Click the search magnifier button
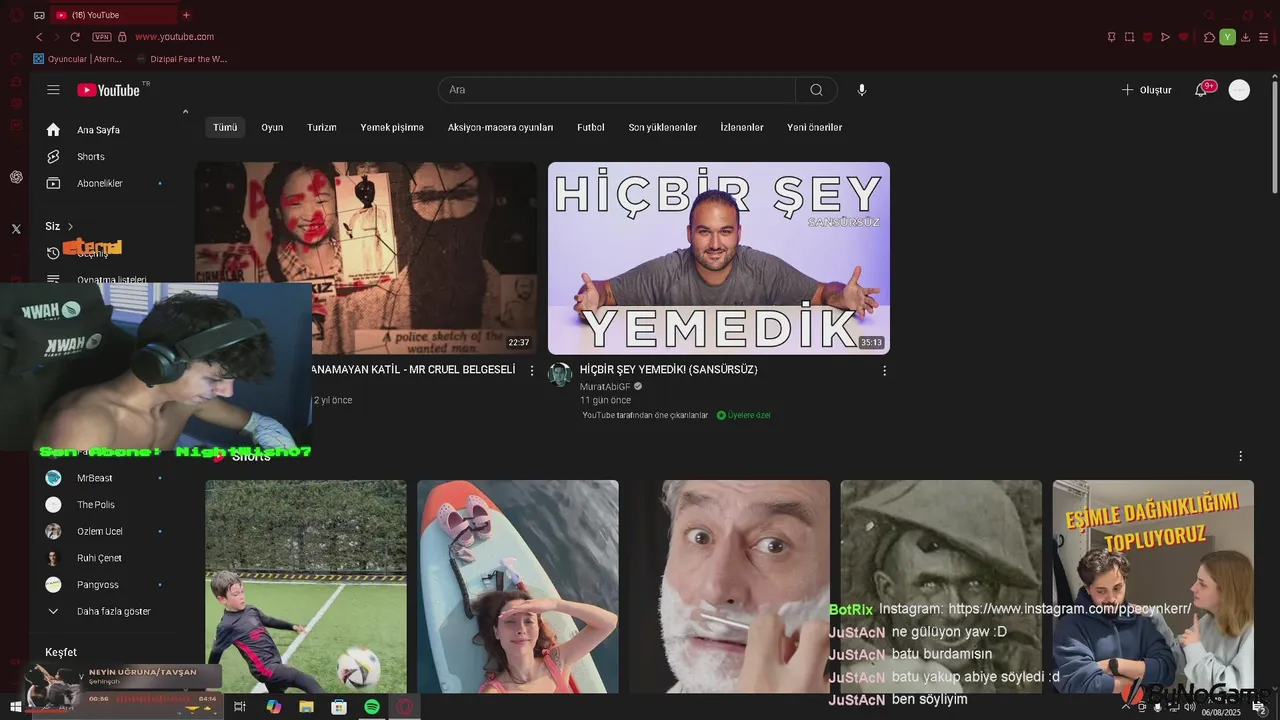This screenshot has height=720, width=1280. (816, 90)
